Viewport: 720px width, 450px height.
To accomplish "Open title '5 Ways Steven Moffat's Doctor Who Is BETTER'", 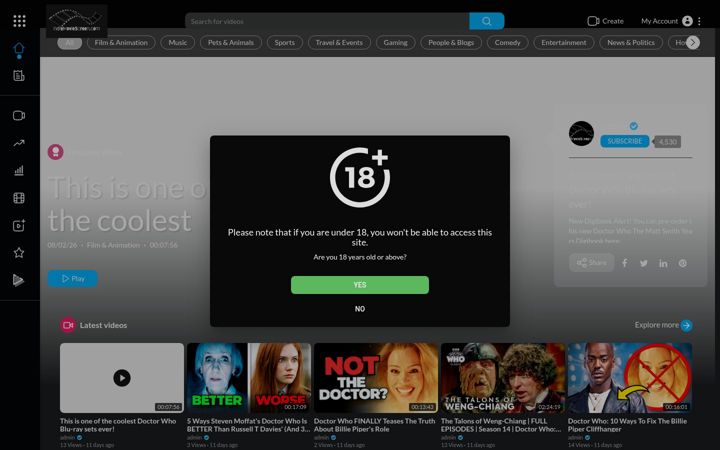I will point(248,425).
